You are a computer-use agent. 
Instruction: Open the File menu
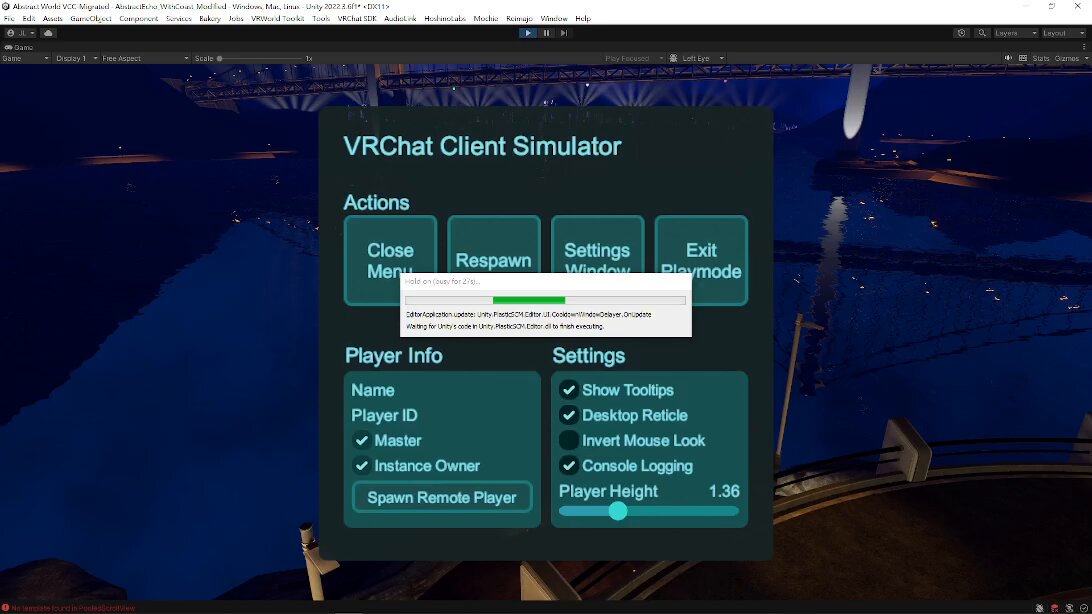click(9, 19)
